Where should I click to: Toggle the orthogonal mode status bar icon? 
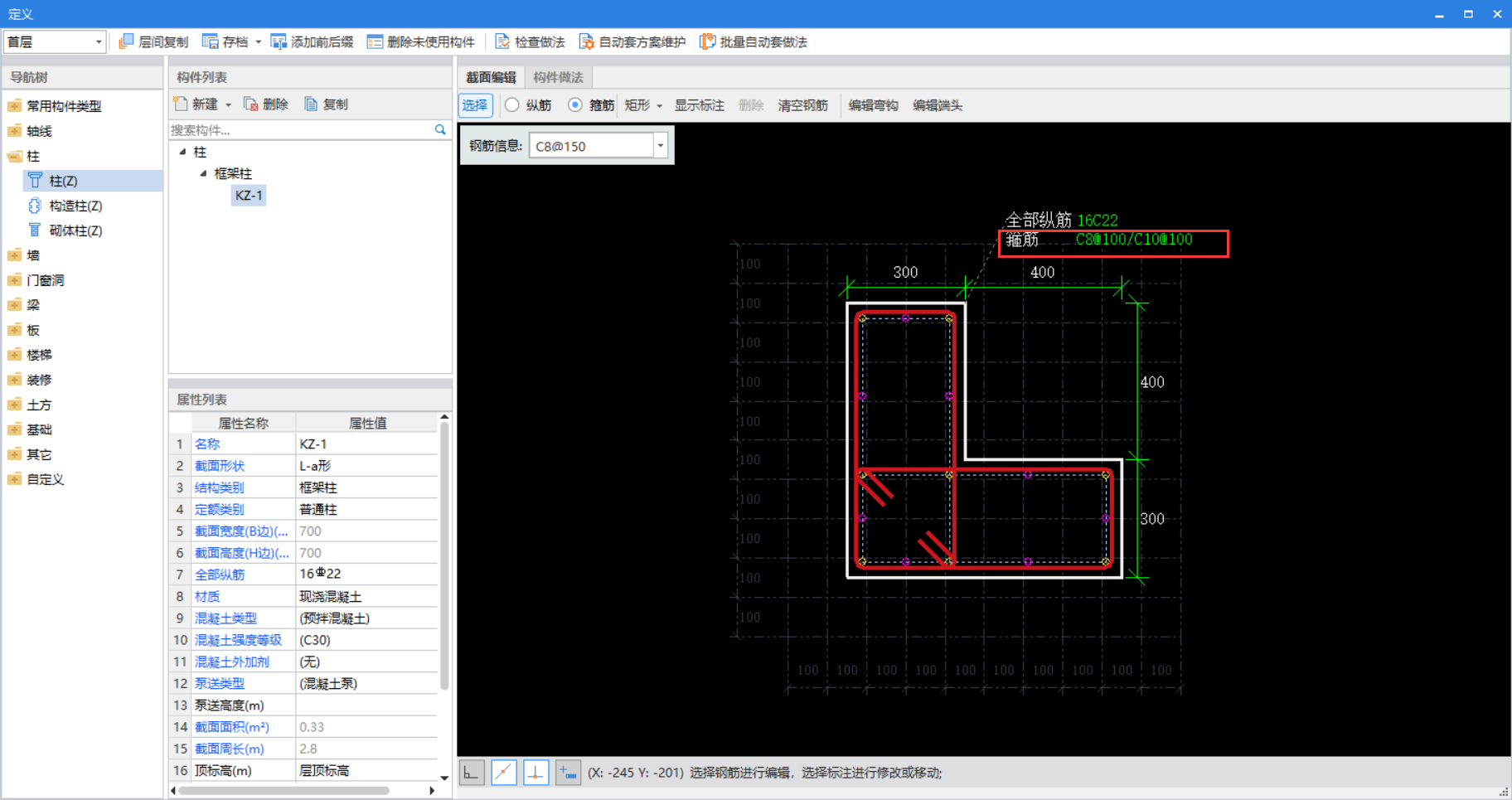pyautogui.click(x=471, y=773)
